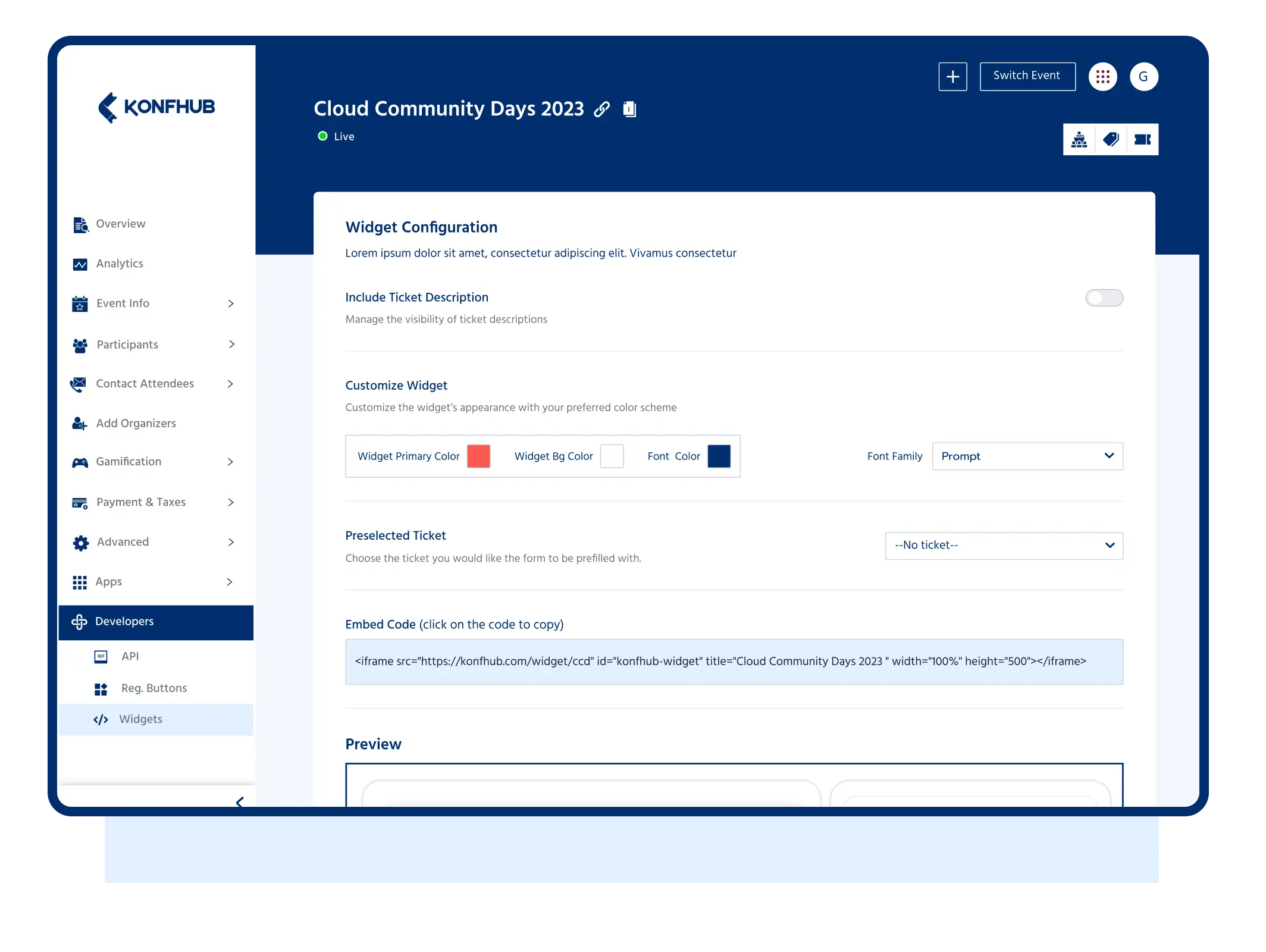The image size is (1266, 952).
Task: Click Event Info label in sidebar
Action: click(x=123, y=303)
